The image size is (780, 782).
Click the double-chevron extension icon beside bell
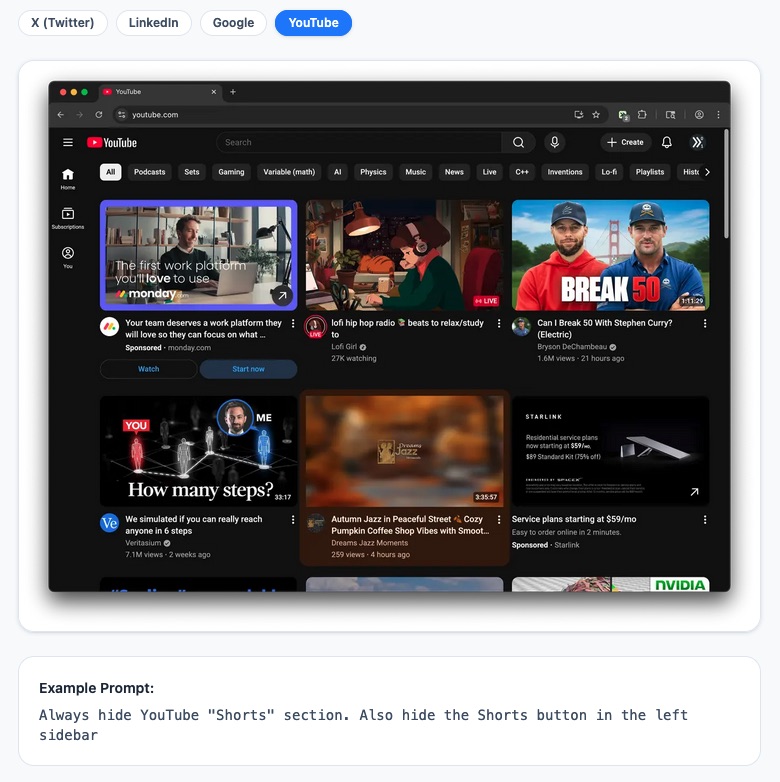(697, 143)
